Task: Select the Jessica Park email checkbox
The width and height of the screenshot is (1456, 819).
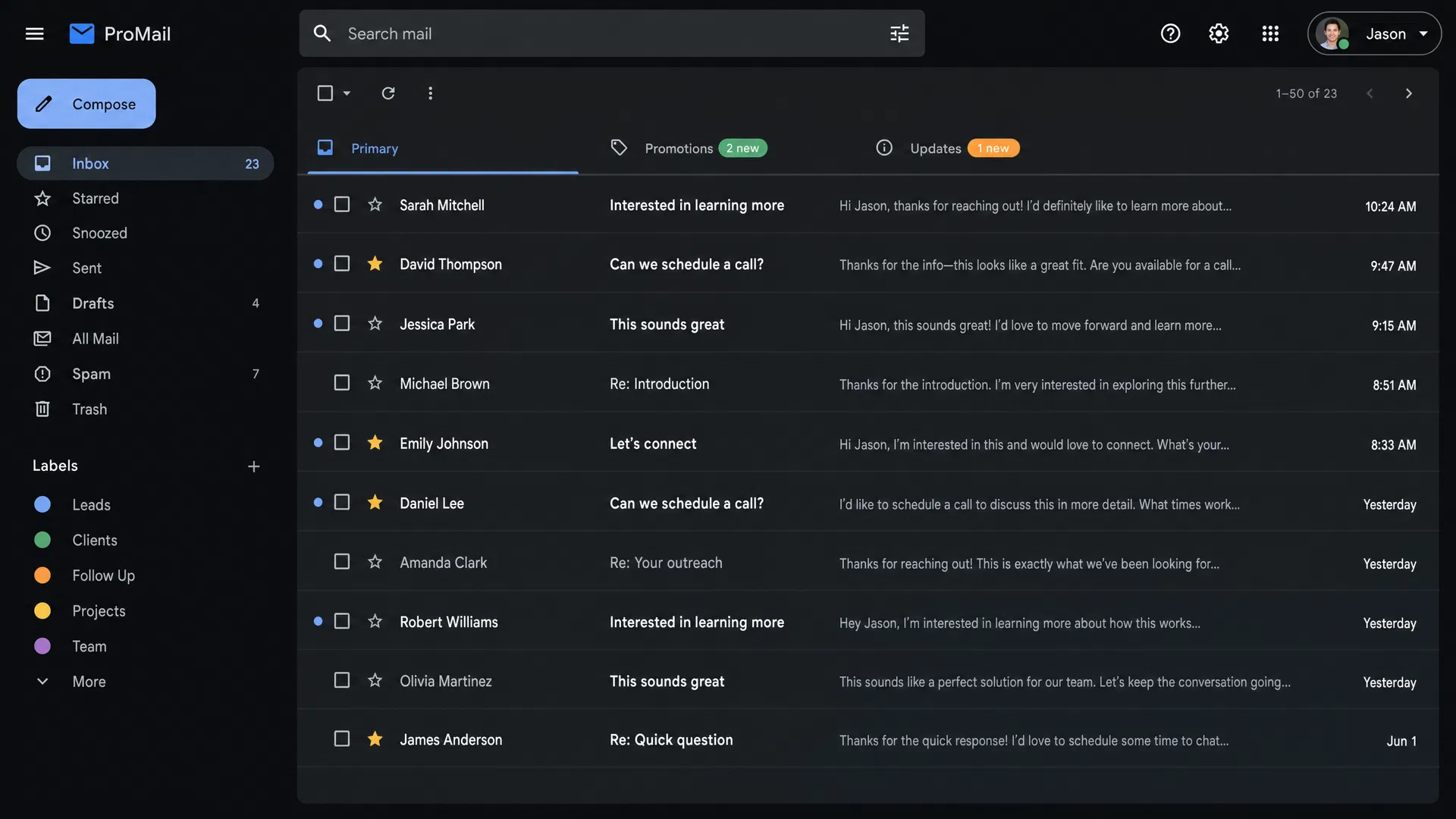Action: (342, 324)
